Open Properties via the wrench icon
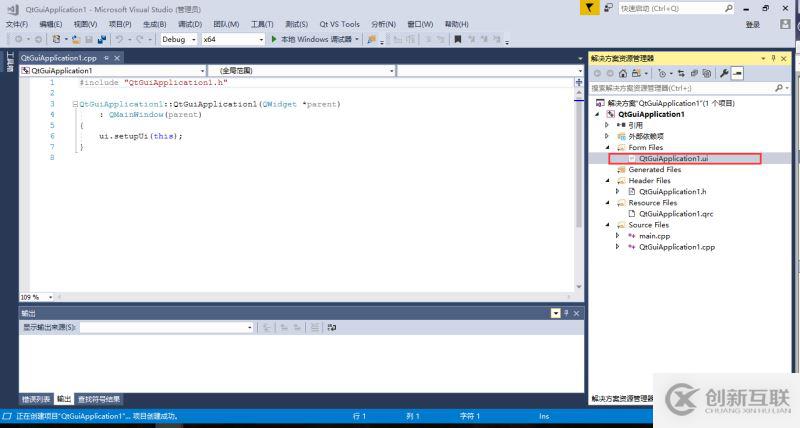 724,73
